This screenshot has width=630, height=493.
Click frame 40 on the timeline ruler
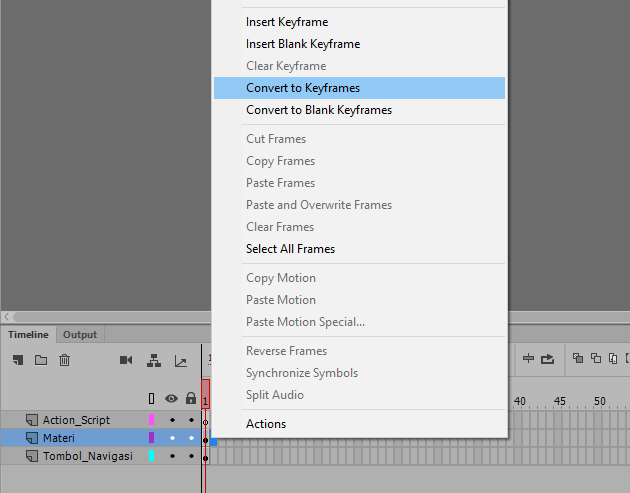point(520,401)
